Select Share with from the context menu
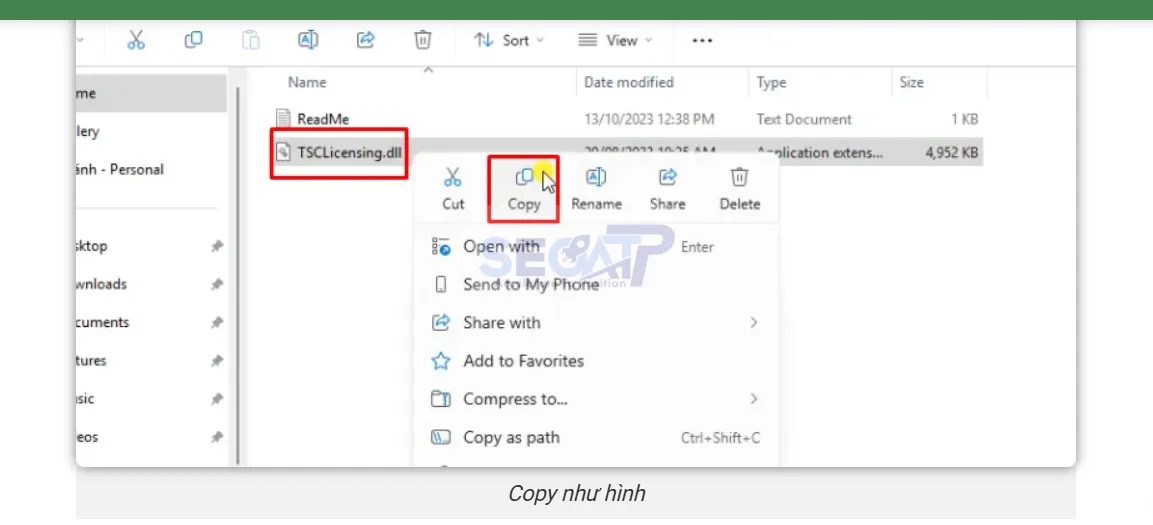 click(596, 323)
